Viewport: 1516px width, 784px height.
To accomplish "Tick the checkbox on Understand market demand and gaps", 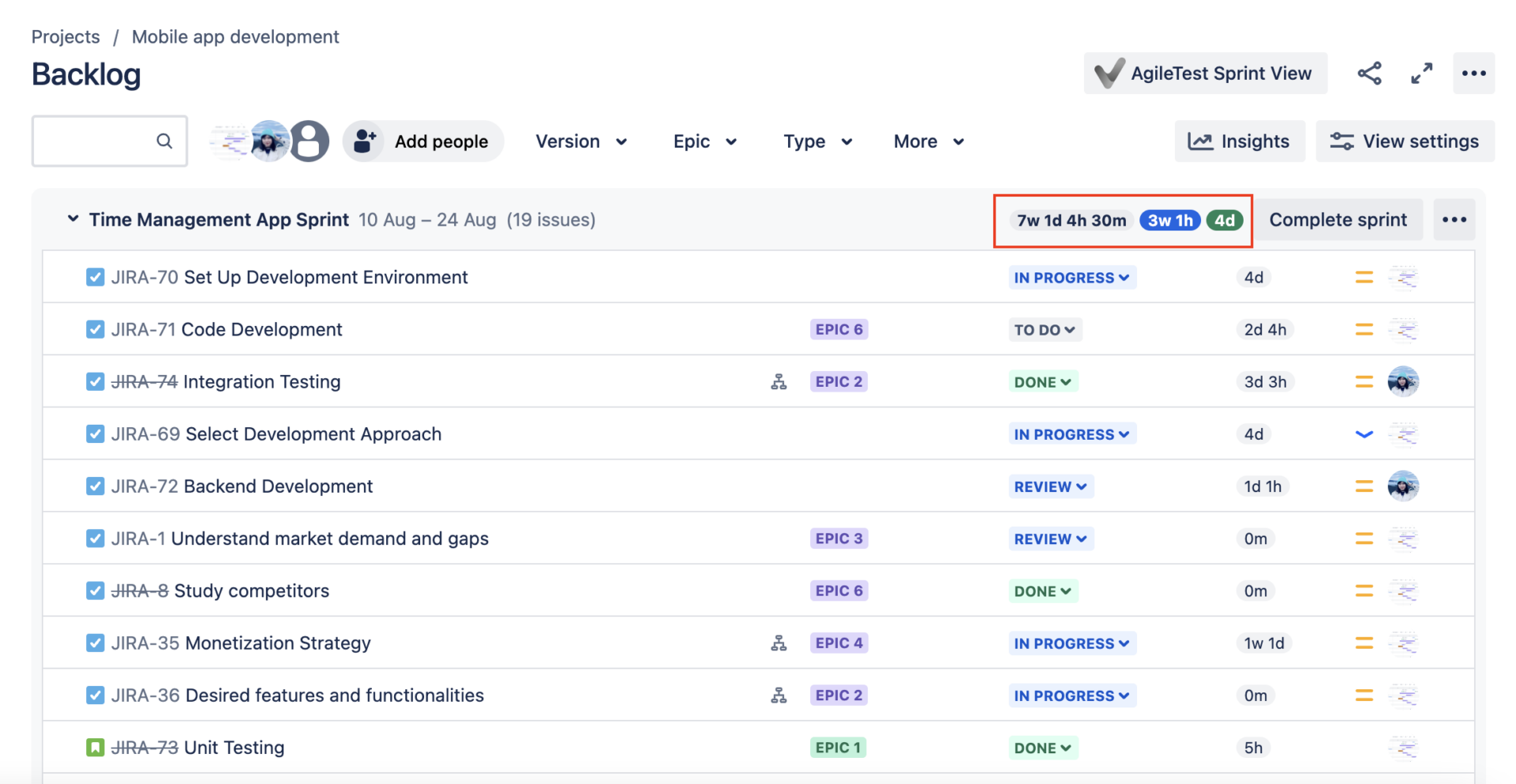I will pos(95,538).
